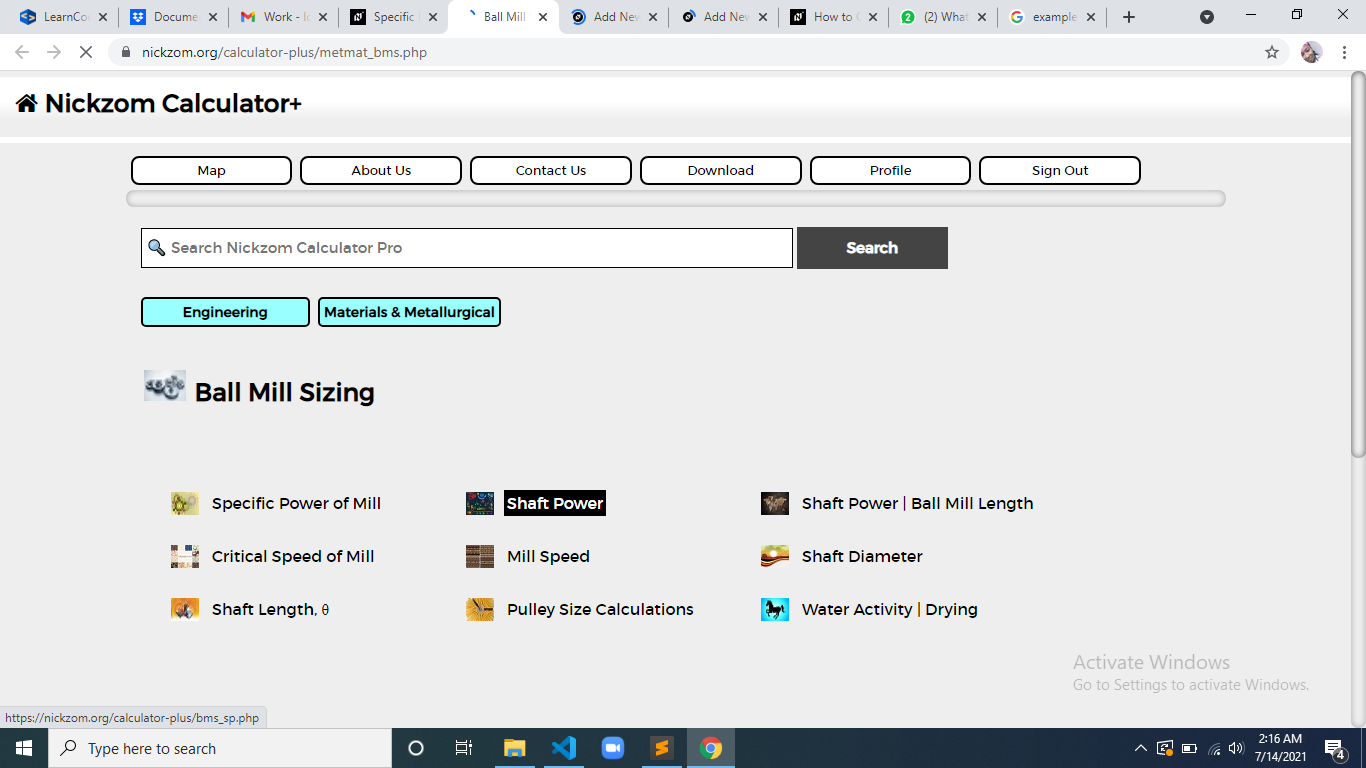1366x768 pixels.
Task: Click the browser address bar URL
Action: click(x=284, y=52)
